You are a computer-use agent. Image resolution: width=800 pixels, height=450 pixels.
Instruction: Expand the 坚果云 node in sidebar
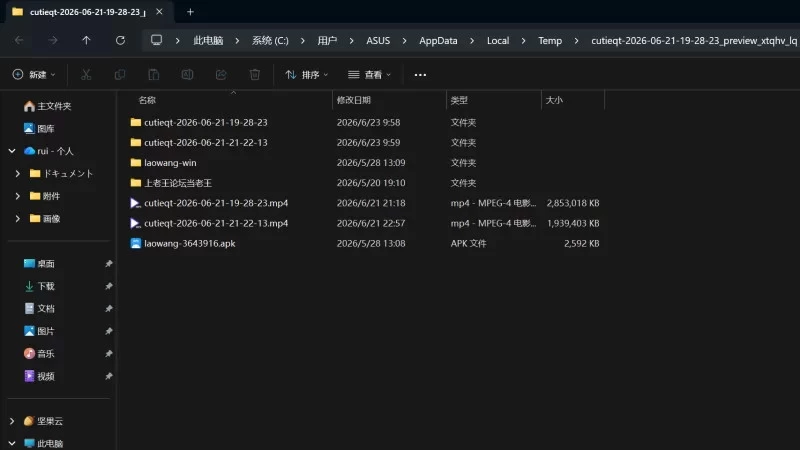pos(12,421)
